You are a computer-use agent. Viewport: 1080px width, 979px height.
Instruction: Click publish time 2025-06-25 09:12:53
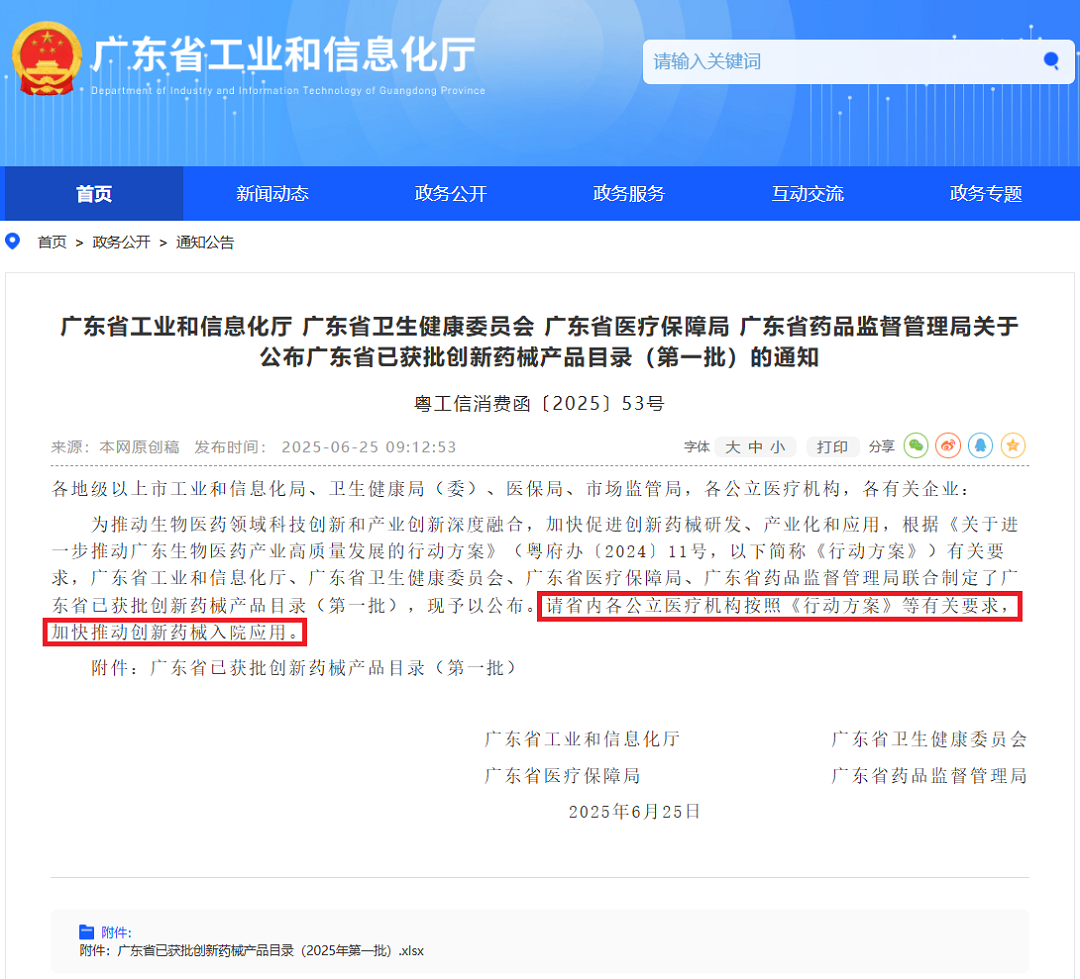[368, 447]
